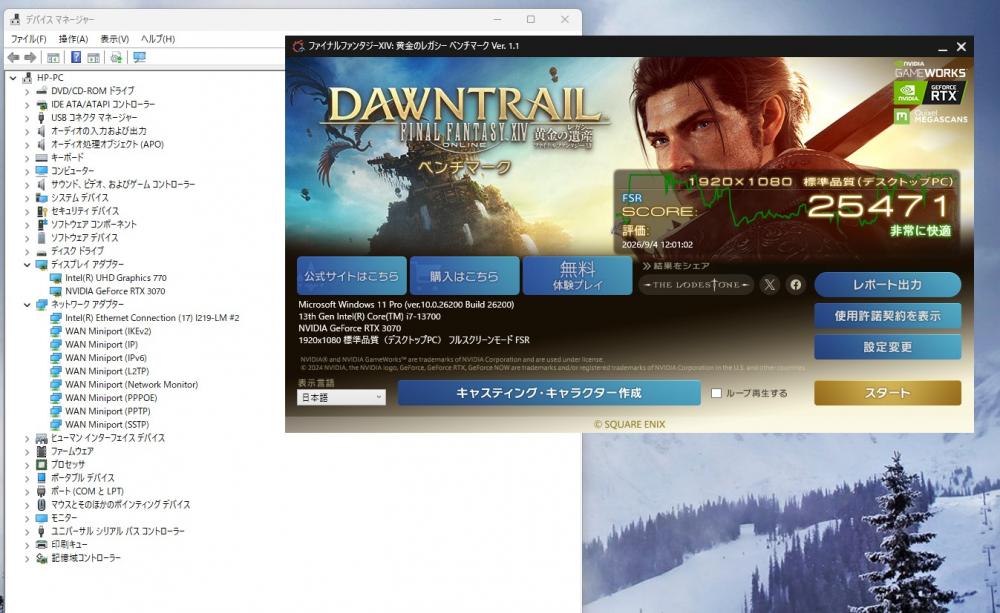
Task: Click the スタート button
Action: (887, 393)
